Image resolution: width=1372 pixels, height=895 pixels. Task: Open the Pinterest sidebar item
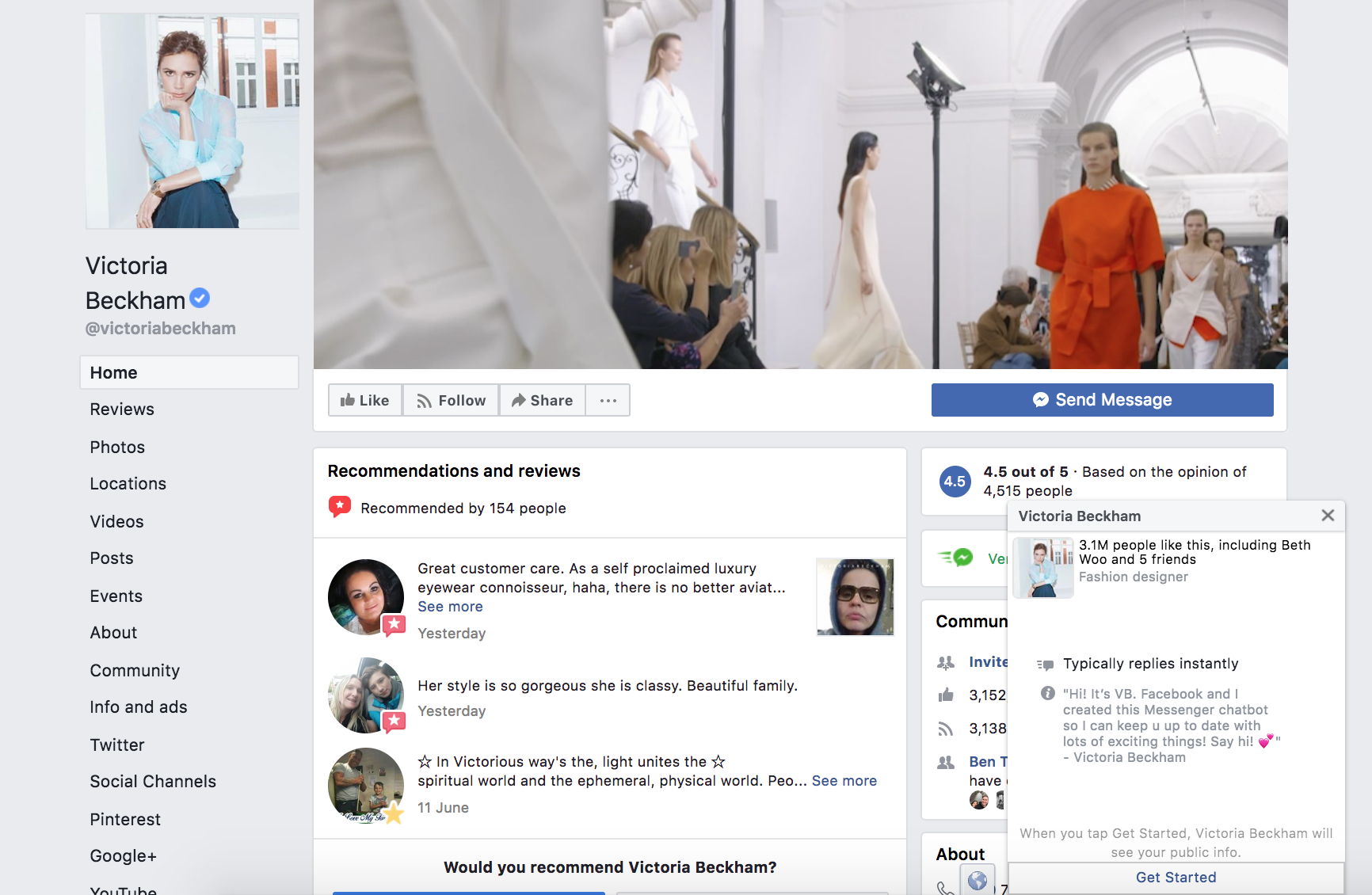tap(125, 820)
